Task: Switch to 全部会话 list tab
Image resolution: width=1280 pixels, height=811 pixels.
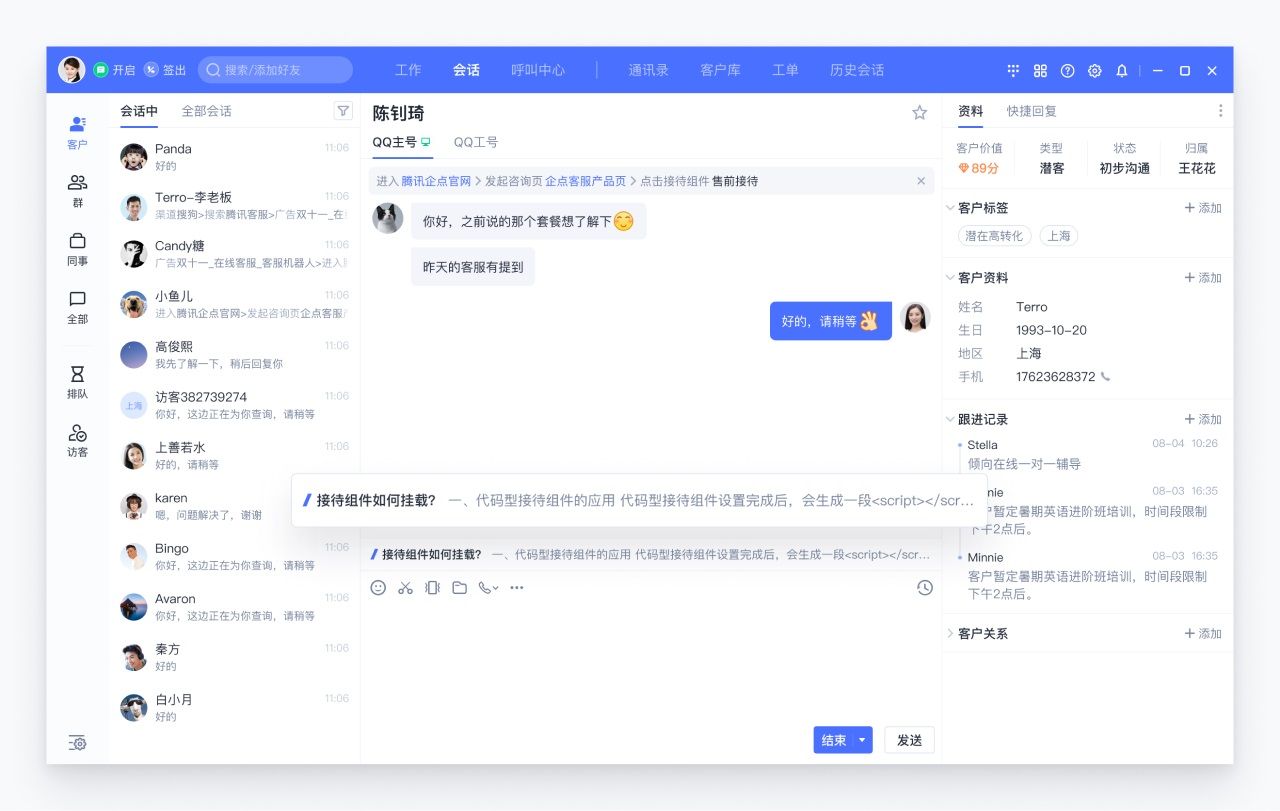Action: [206, 111]
